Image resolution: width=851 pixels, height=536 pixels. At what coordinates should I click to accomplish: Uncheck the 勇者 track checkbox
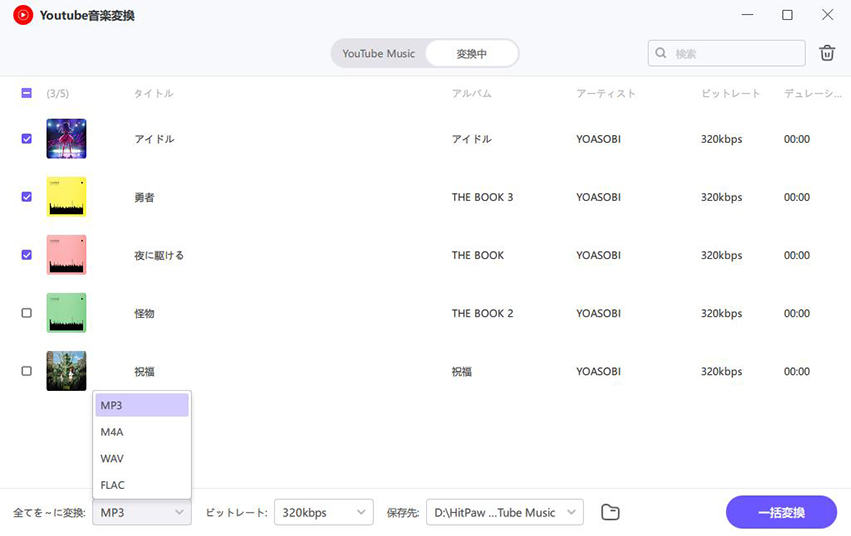tap(27, 197)
